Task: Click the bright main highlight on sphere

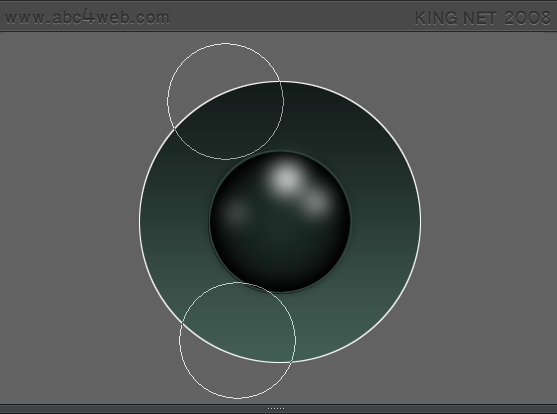Action: click(x=286, y=179)
